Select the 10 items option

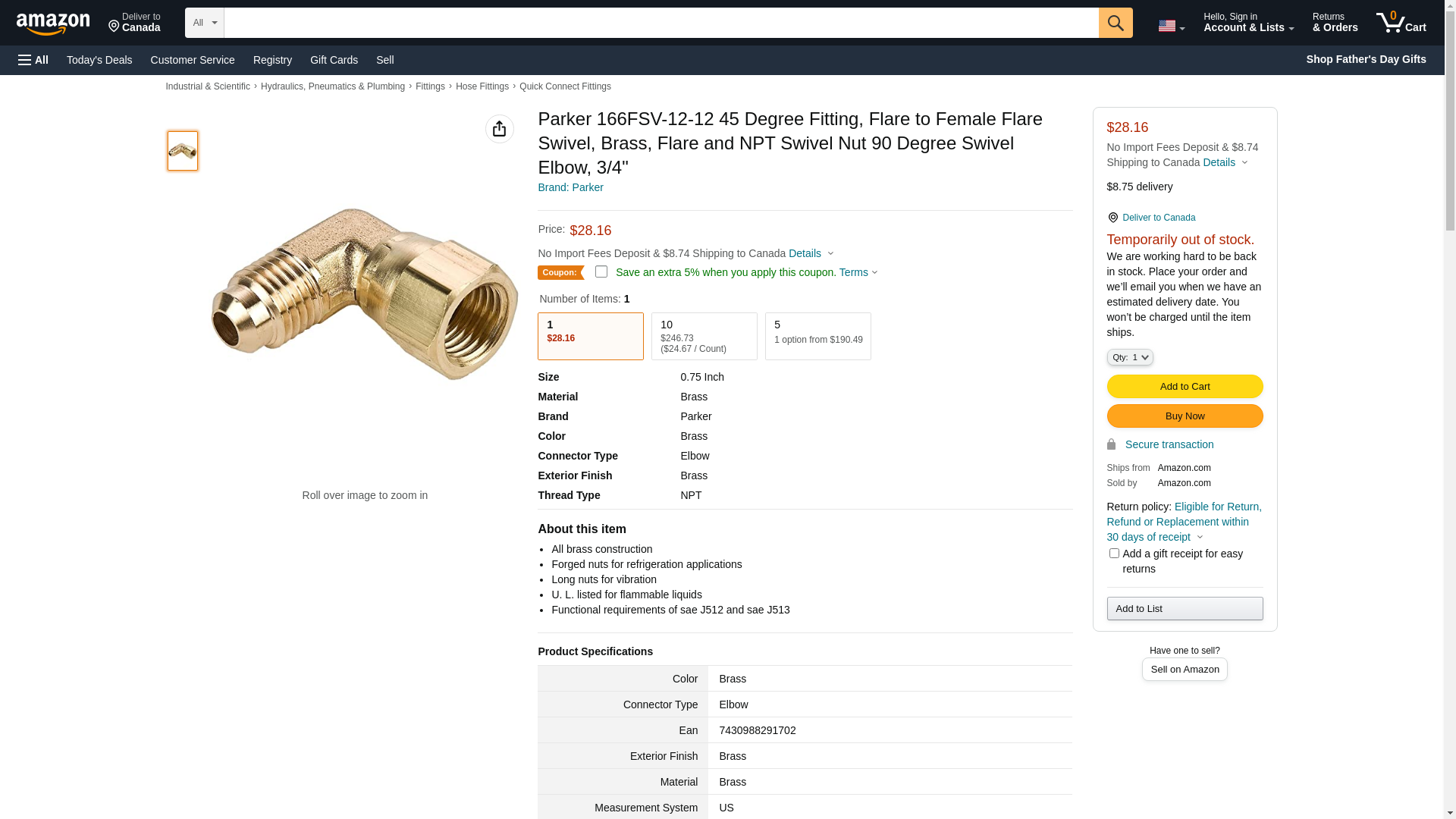[x=704, y=336]
